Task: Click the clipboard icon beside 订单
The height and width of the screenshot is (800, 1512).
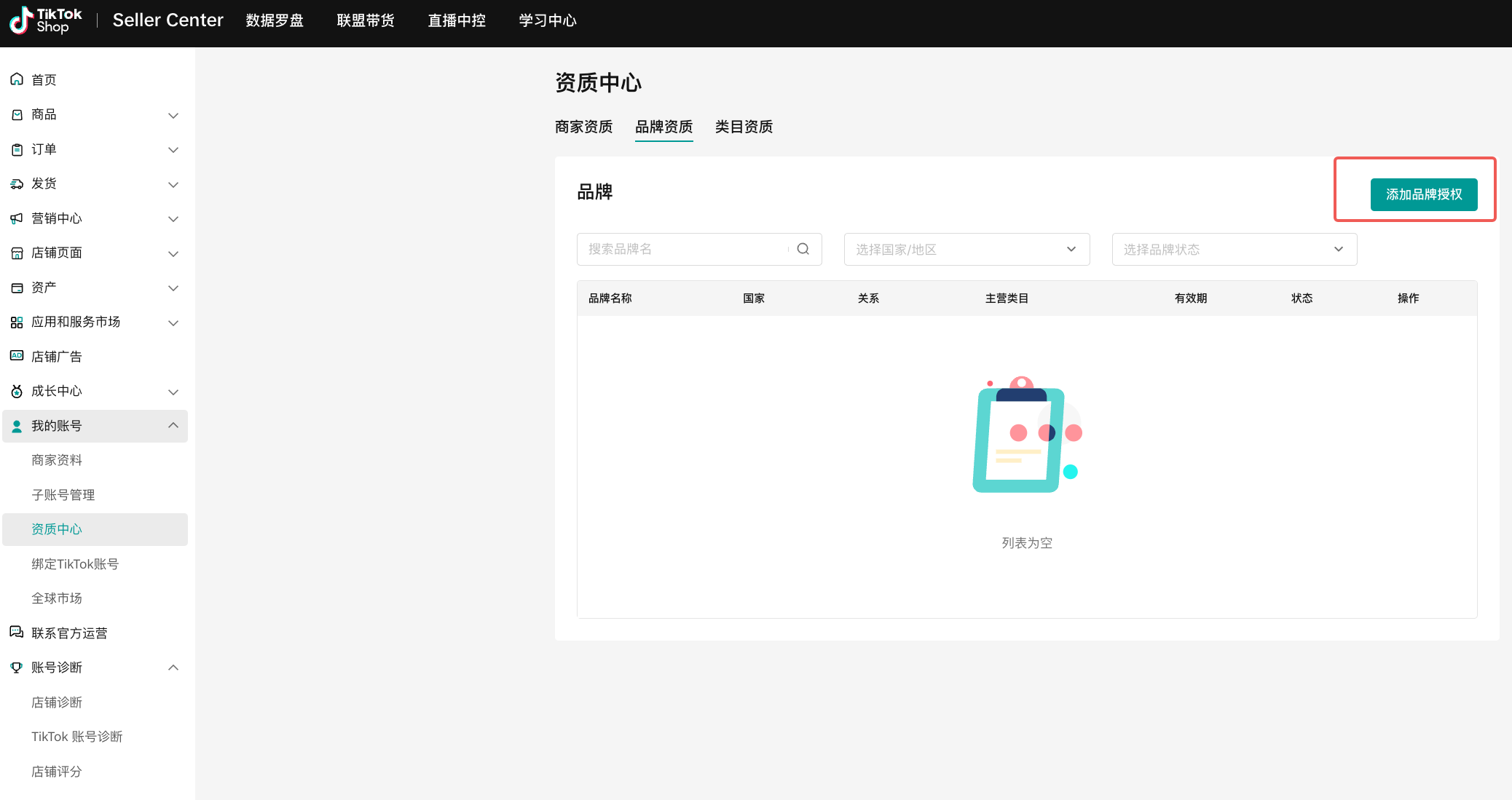Action: pos(17,149)
